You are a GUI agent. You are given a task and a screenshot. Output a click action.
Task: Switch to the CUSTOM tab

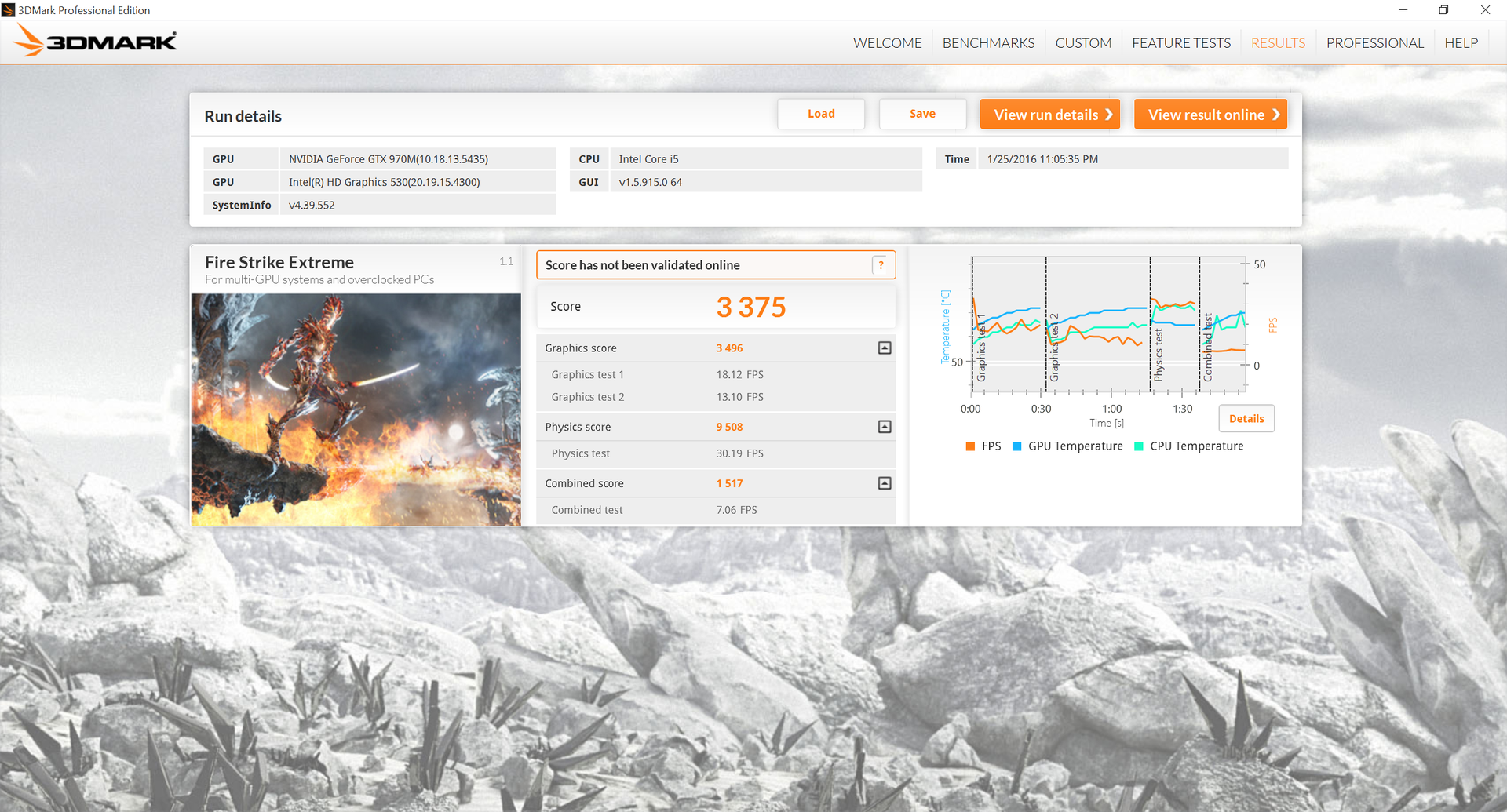pos(1083,43)
